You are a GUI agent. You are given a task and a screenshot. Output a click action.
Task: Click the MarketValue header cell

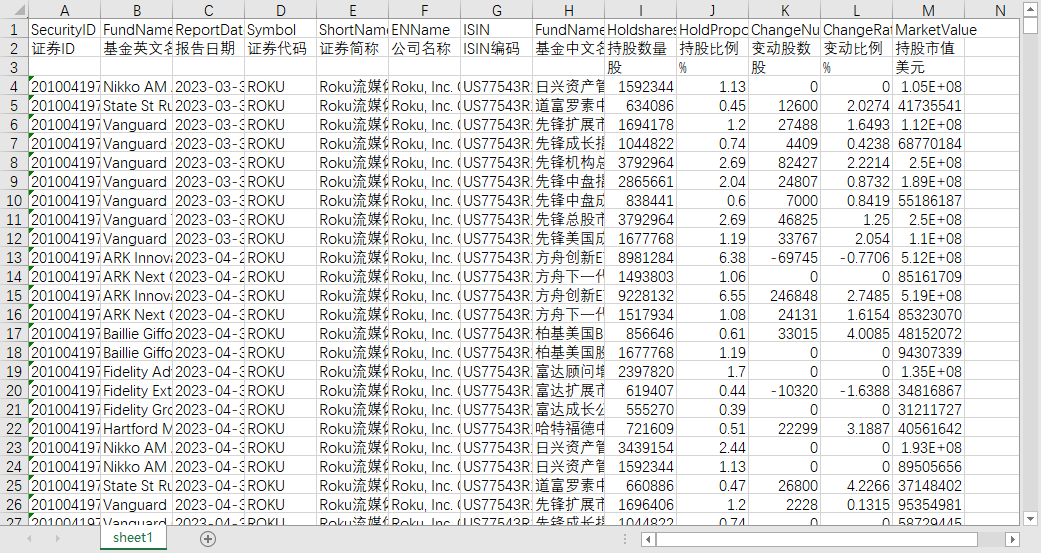[929, 29]
